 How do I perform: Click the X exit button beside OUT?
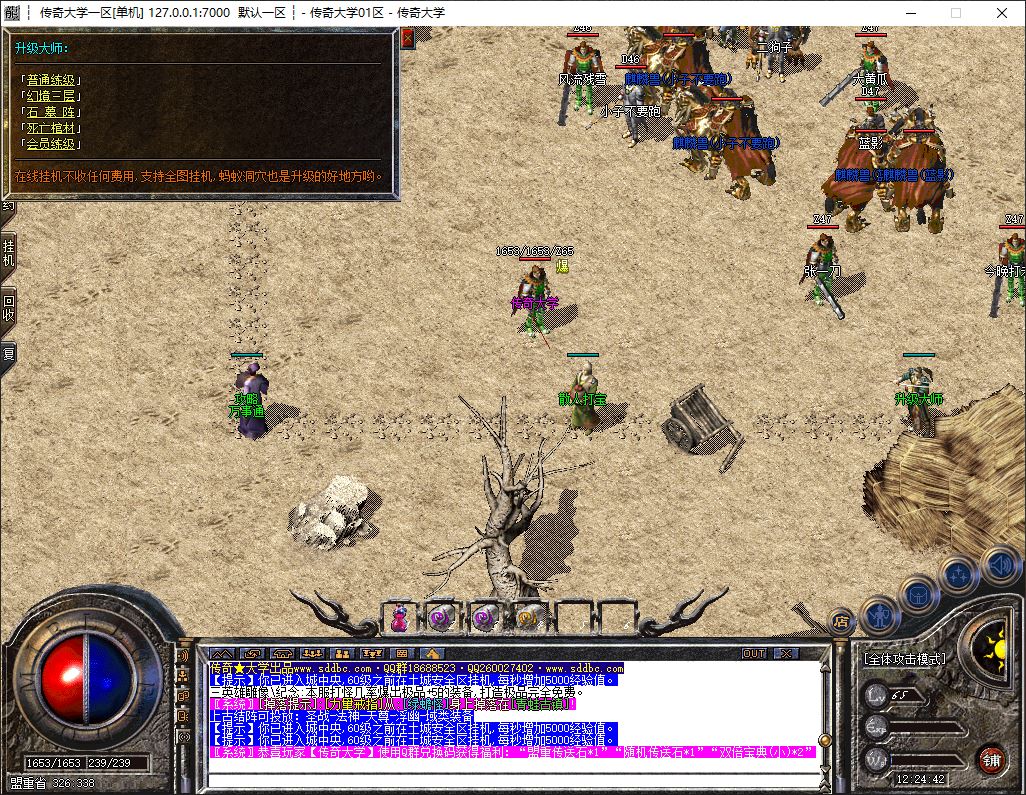click(x=786, y=653)
